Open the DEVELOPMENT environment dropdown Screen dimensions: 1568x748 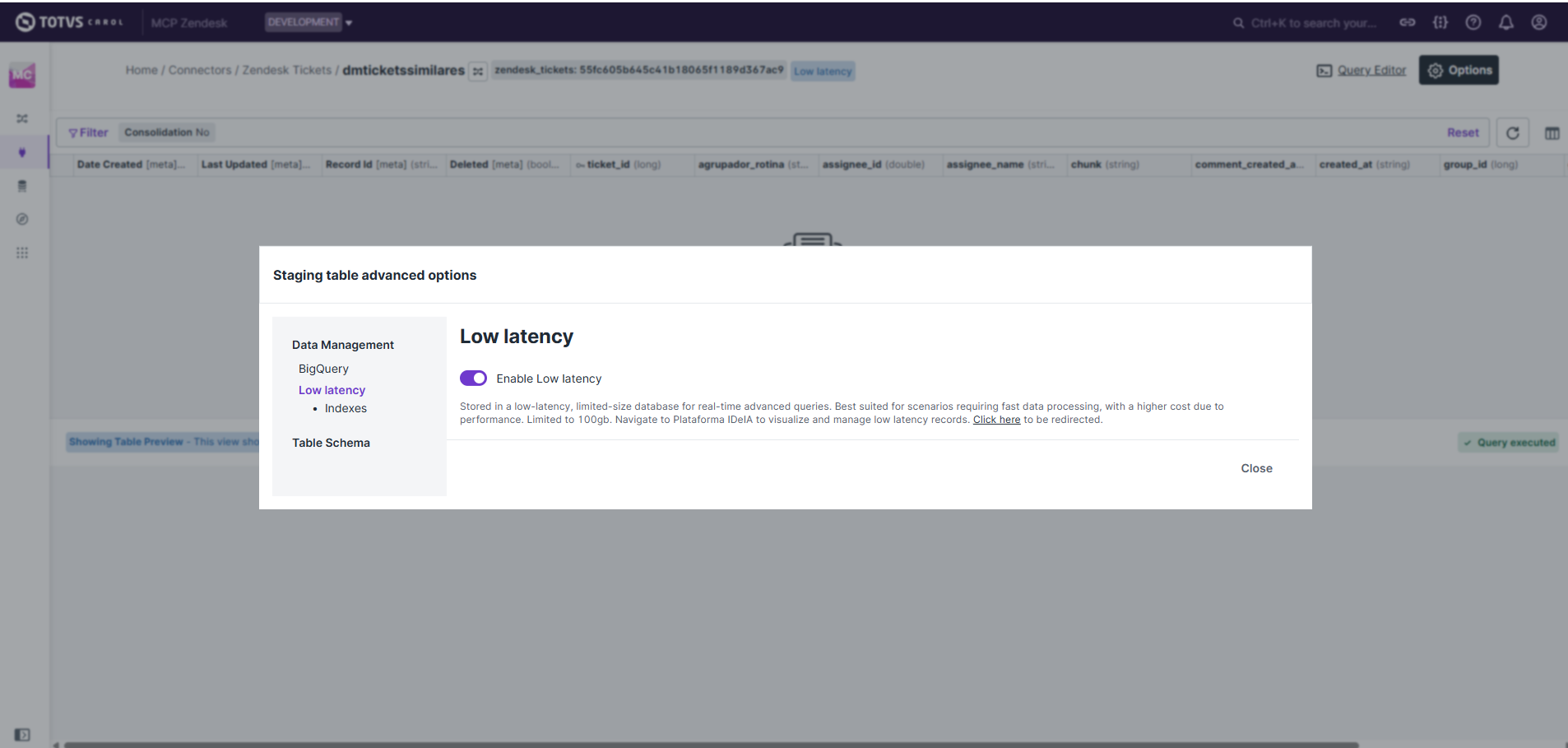click(x=308, y=22)
